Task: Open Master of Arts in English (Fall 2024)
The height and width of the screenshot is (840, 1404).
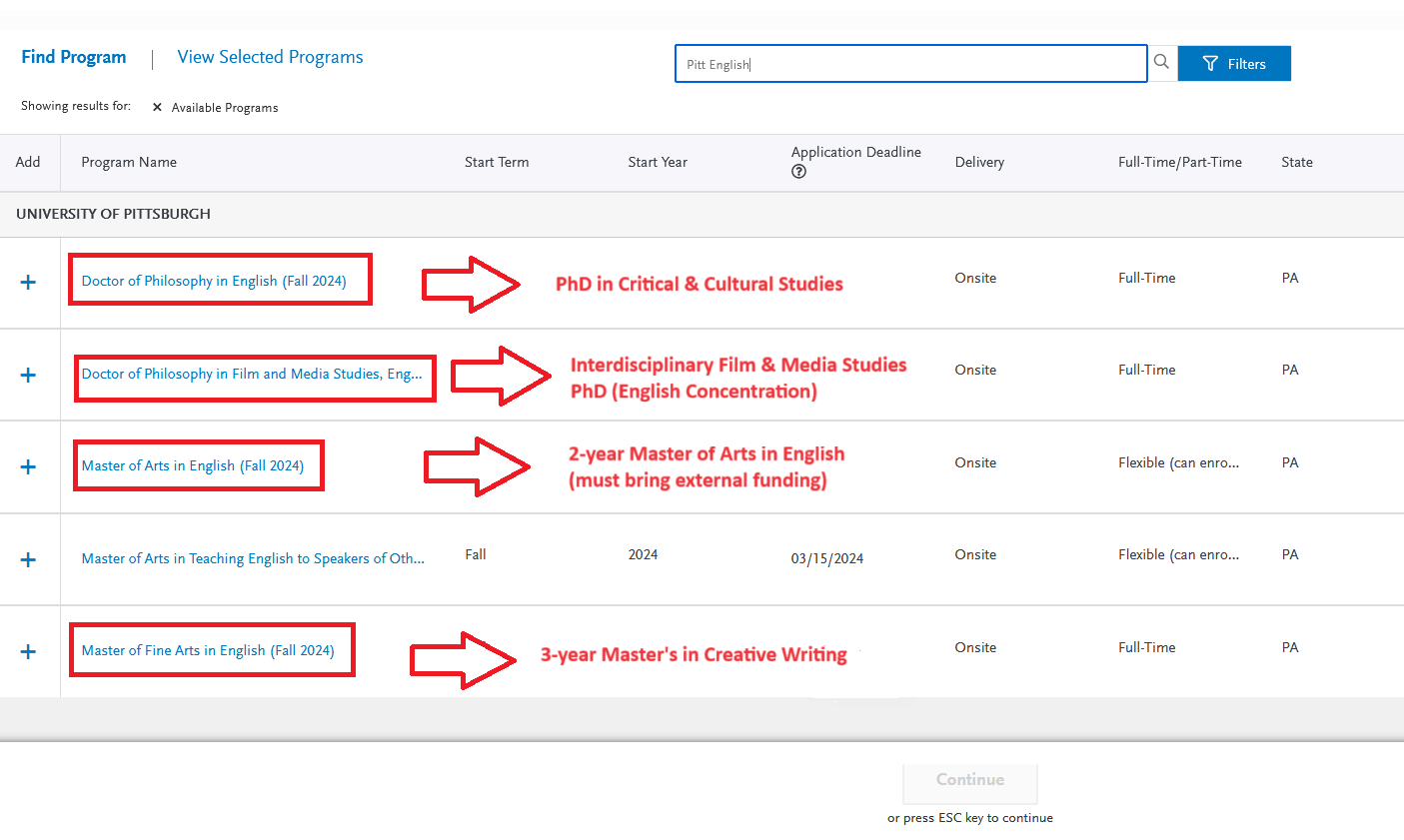Action: click(193, 465)
